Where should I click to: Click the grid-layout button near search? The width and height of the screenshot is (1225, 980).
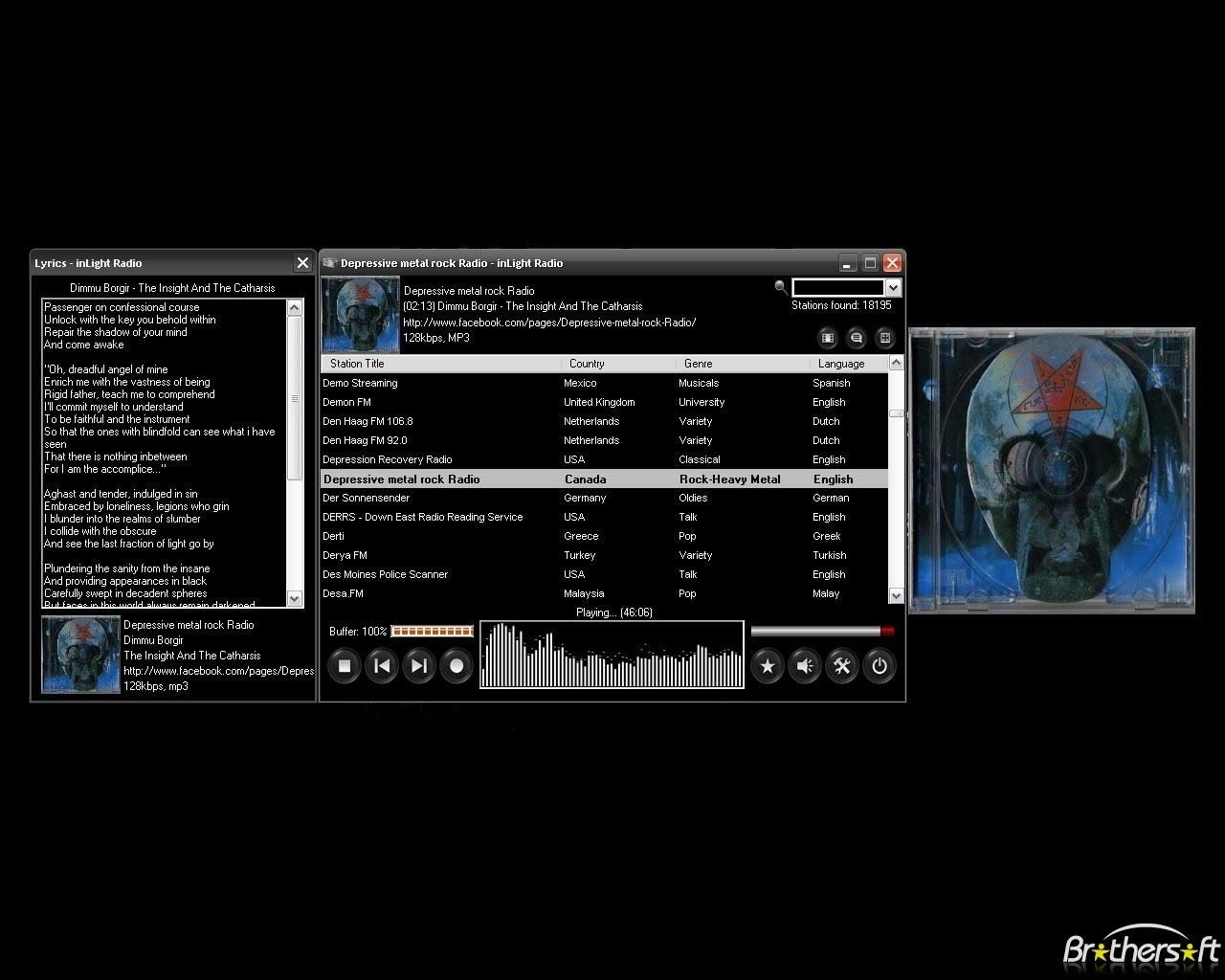click(x=885, y=338)
